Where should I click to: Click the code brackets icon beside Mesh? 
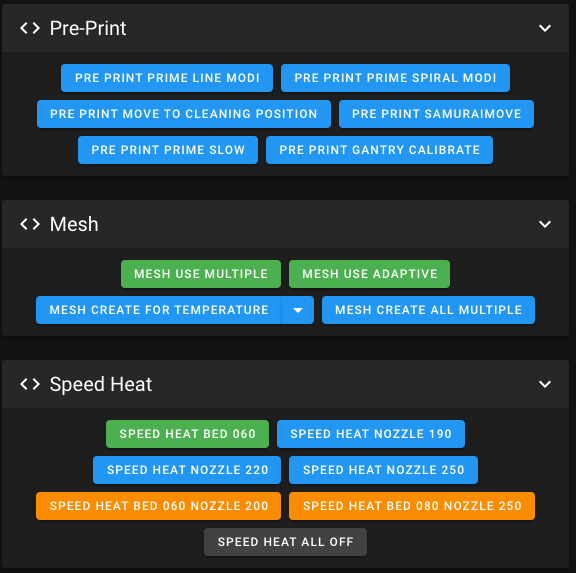point(30,224)
